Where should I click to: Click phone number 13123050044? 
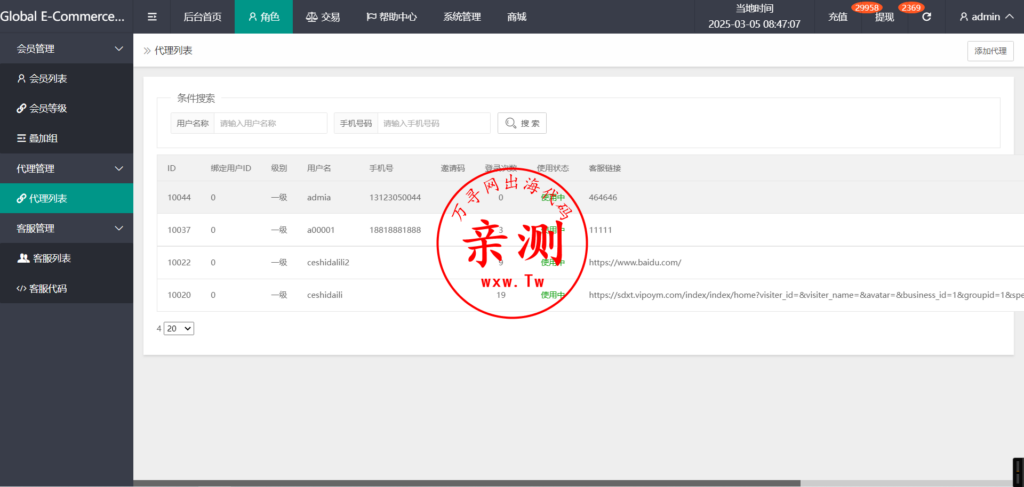[395, 197]
